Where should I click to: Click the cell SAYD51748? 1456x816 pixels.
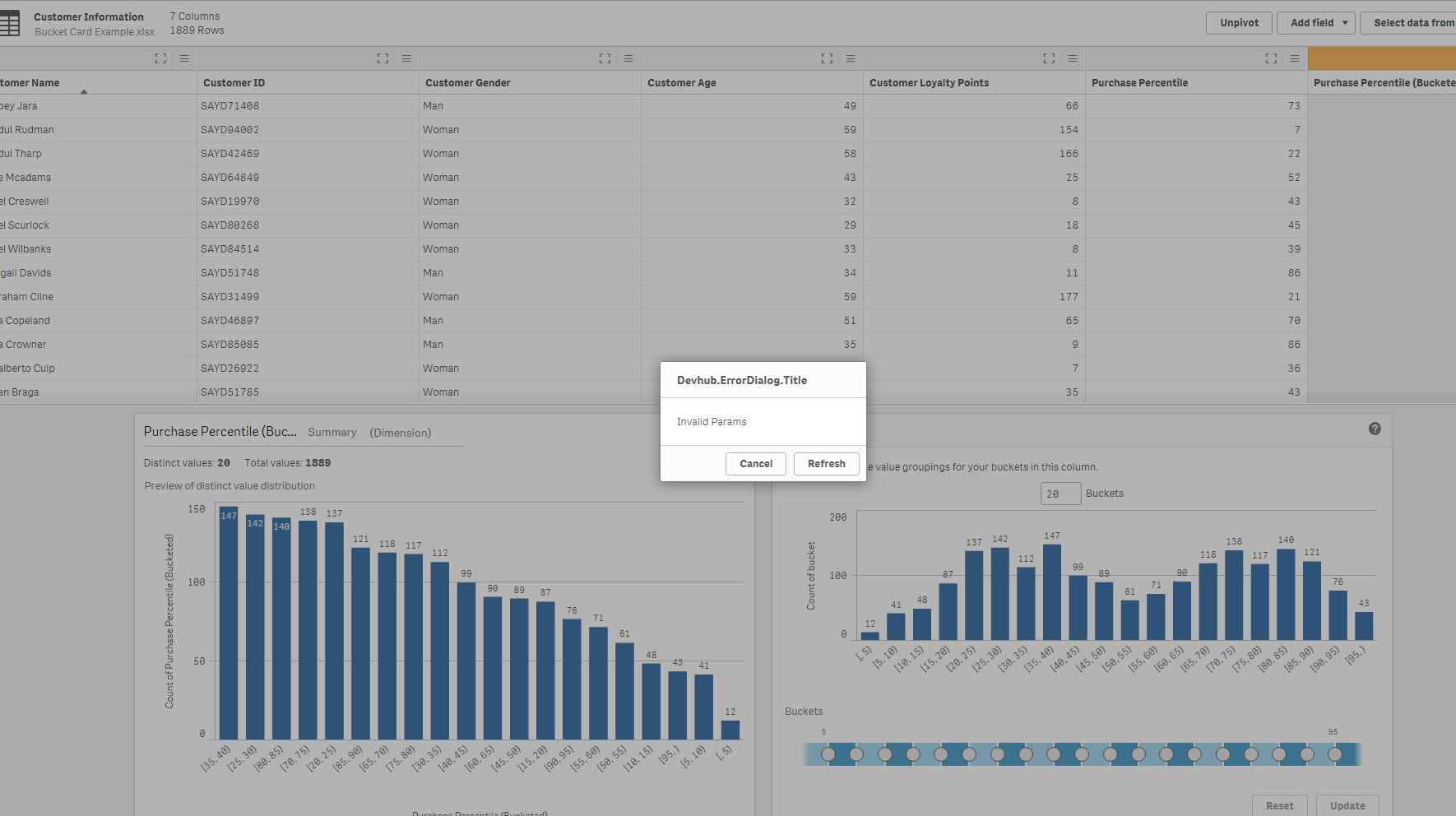308,273
